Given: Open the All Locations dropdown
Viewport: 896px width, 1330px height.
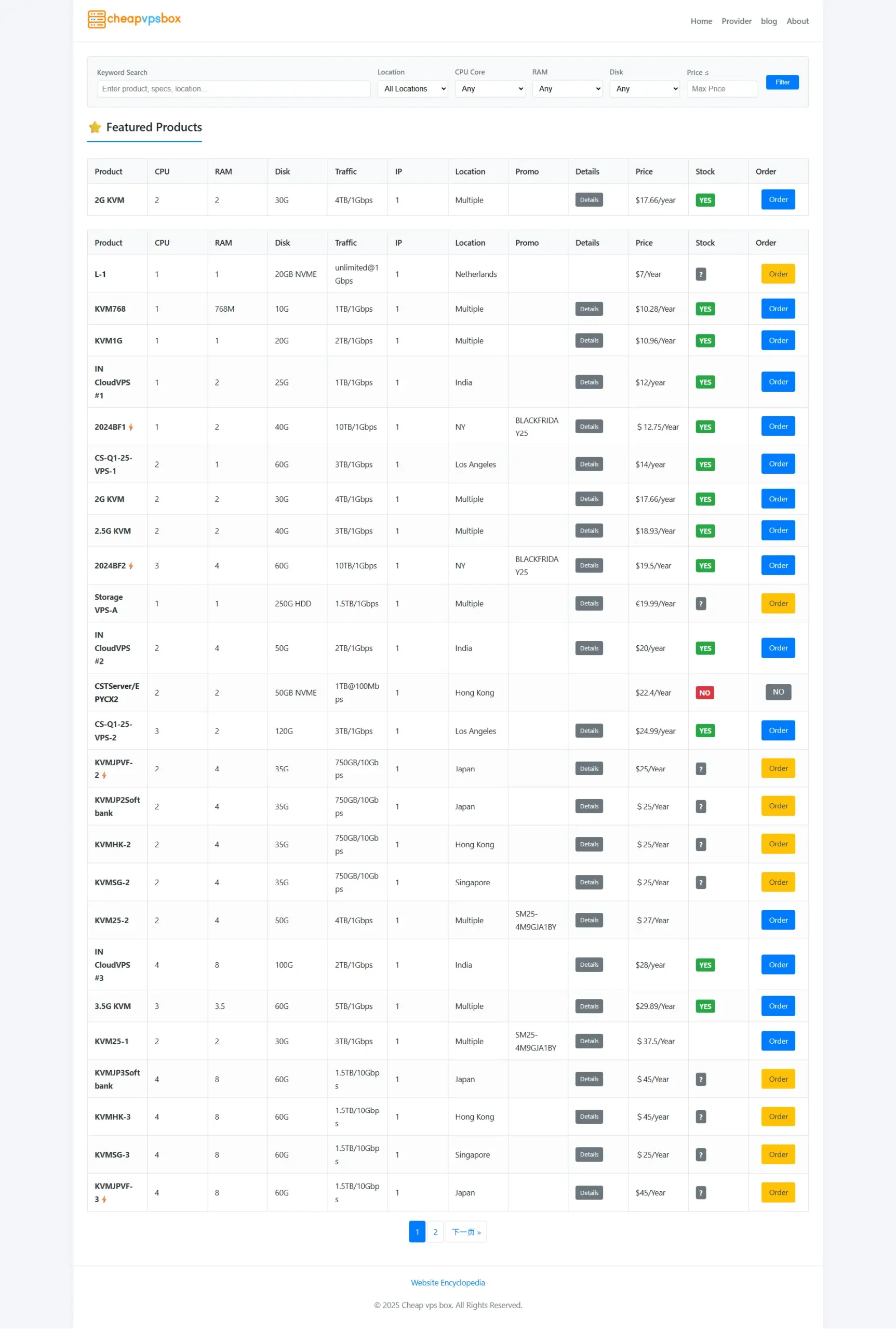Looking at the screenshot, I should click(x=412, y=89).
